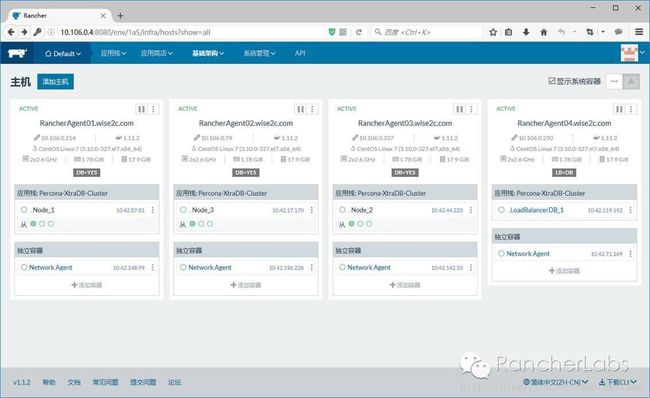Add container on RancherAgent03 host
This screenshot has height=398, width=650.
pyautogui.click(x=405, y=285)
